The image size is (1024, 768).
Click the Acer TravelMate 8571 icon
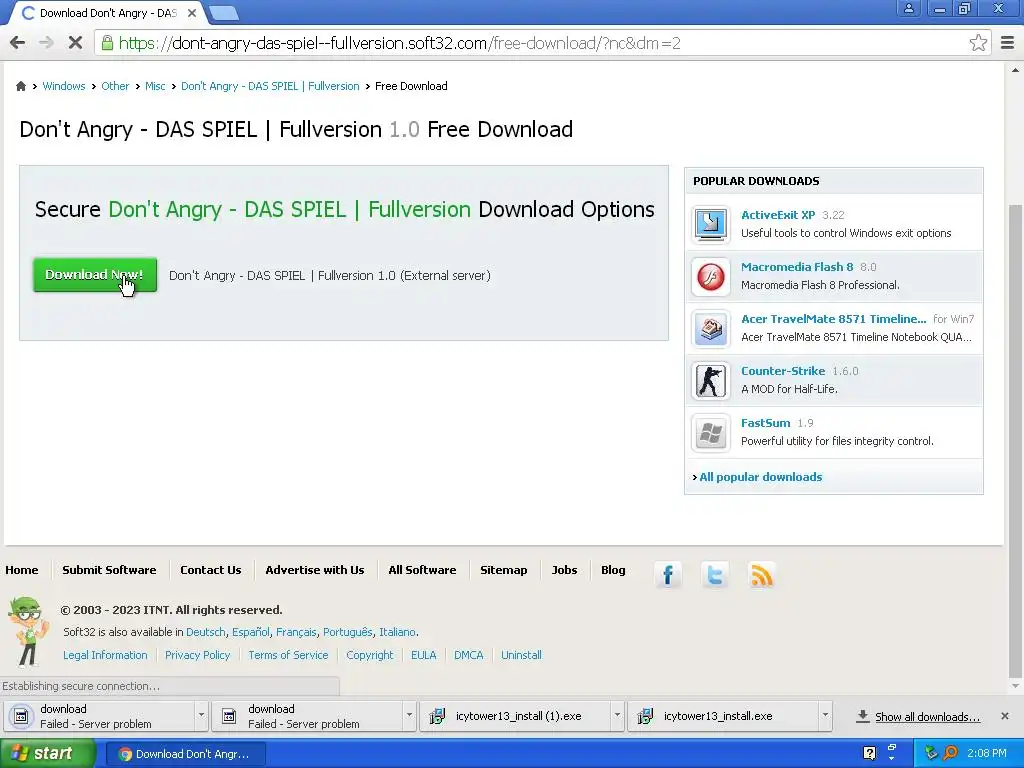click(711, 328)
